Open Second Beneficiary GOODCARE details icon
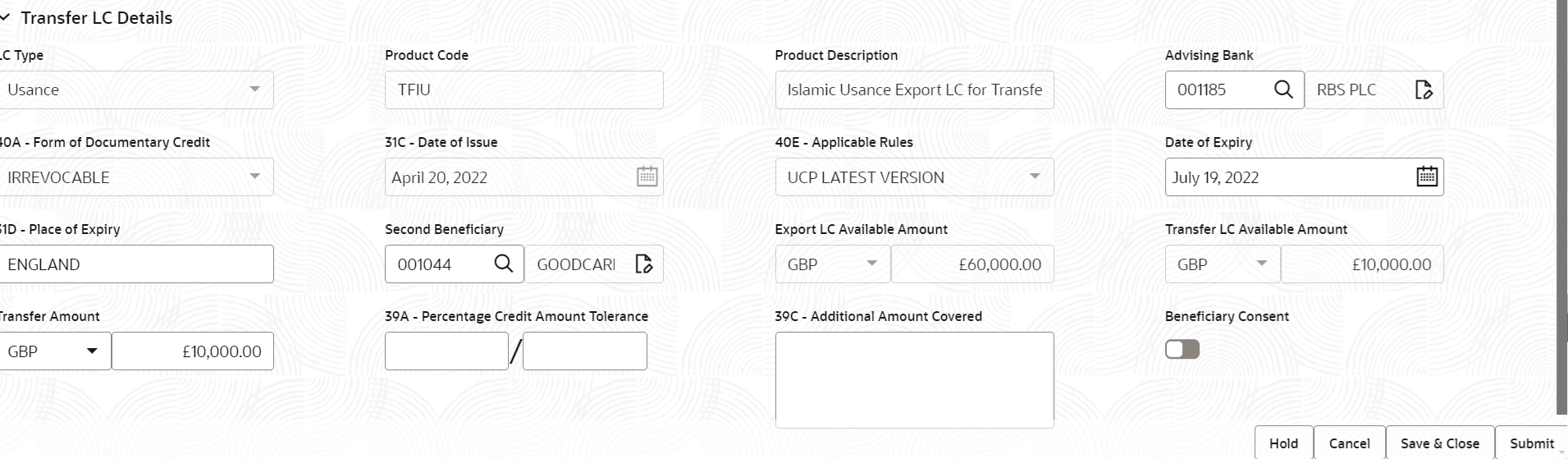 click(x=644, y=264)
